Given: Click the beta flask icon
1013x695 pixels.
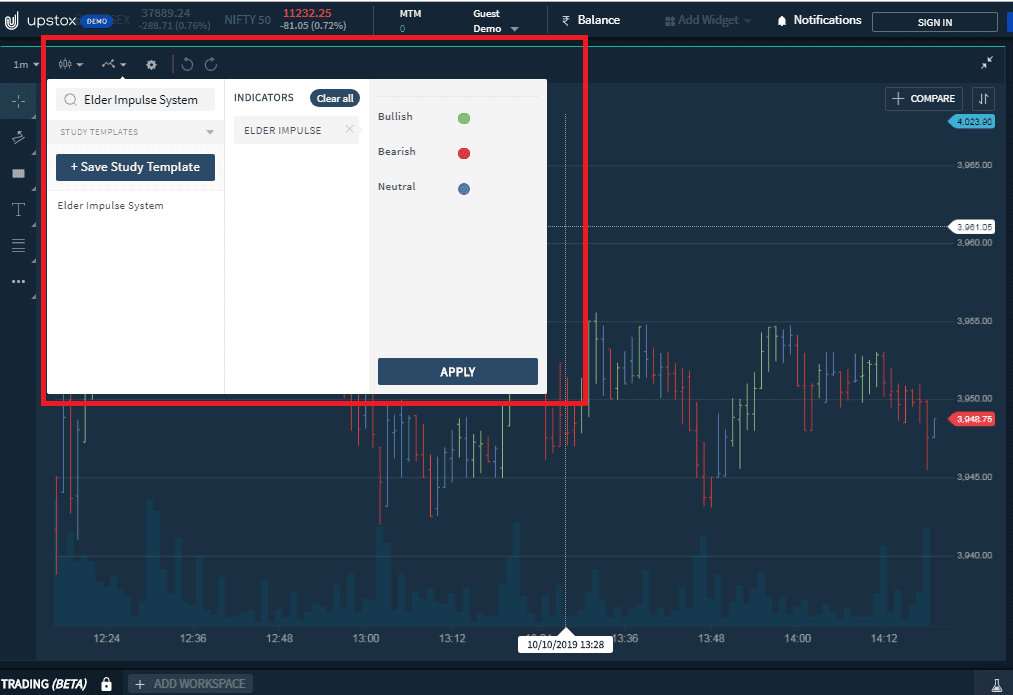Looking at the screenshot, I should click(x=996, y=685).
